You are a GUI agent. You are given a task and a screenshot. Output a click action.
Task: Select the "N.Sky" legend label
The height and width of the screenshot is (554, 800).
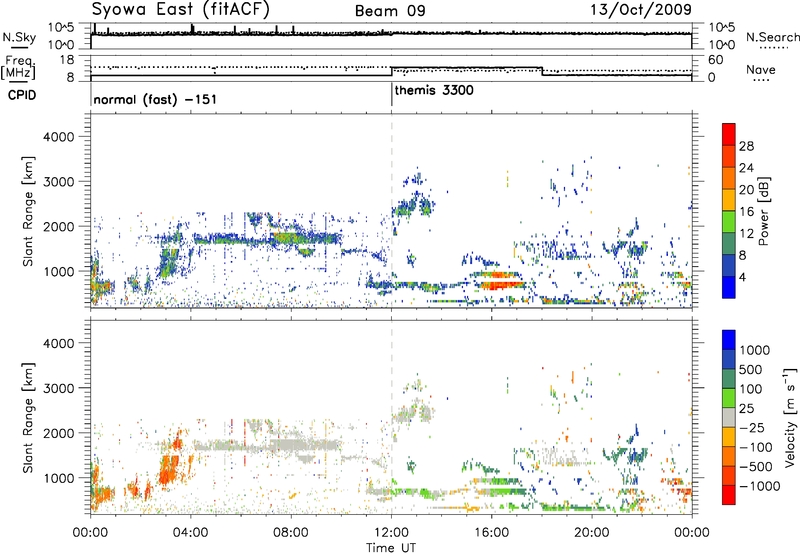[19, 38]
